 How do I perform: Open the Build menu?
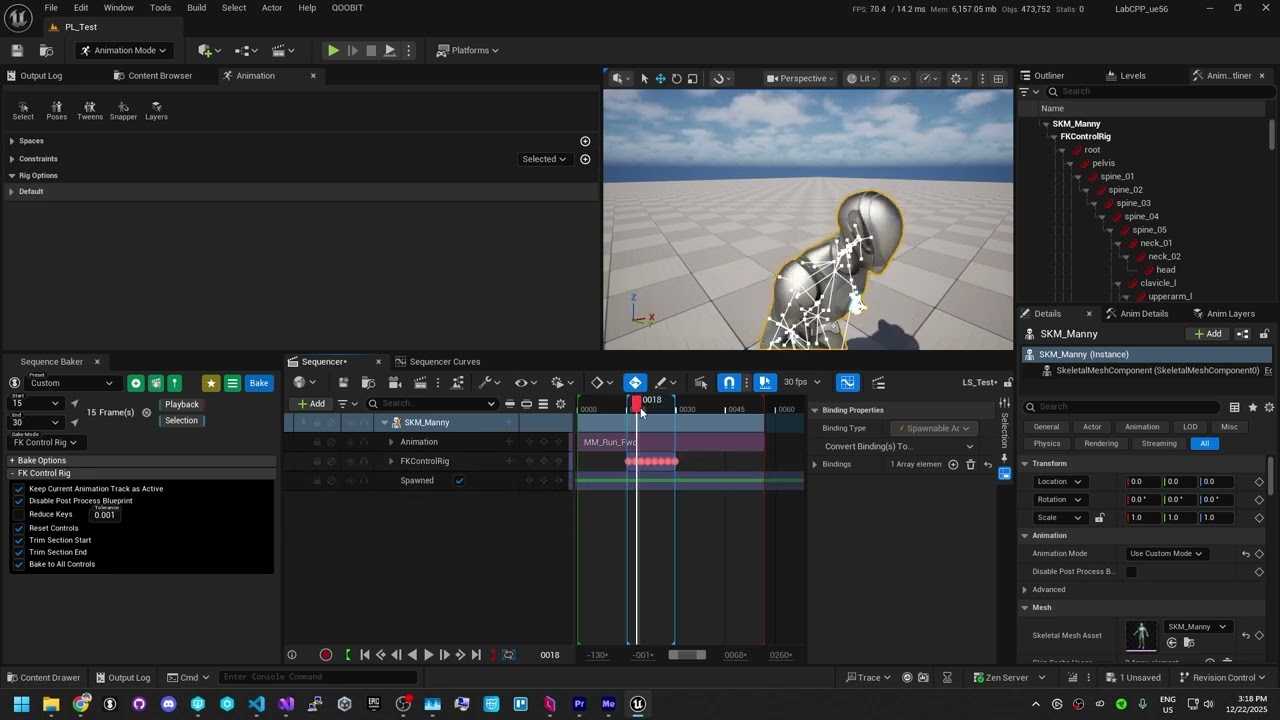click(196, 8)
